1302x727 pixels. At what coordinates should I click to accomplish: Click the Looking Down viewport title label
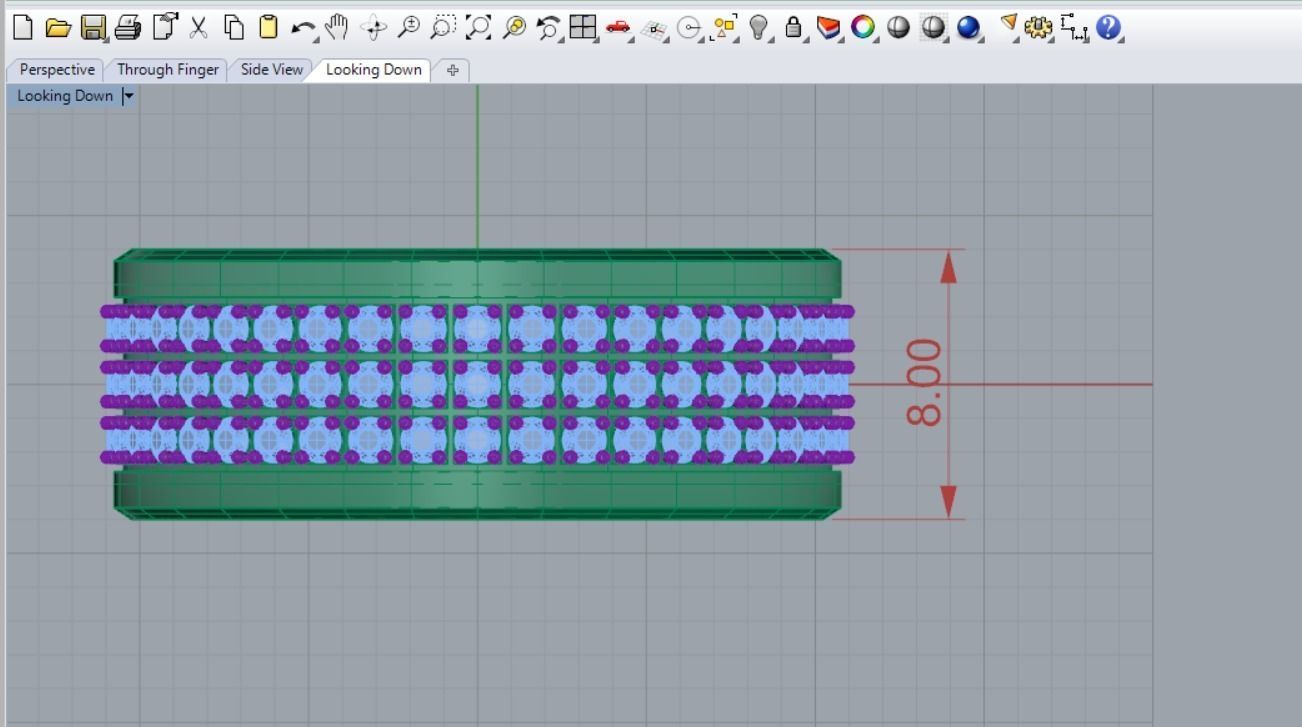point(65,96)
